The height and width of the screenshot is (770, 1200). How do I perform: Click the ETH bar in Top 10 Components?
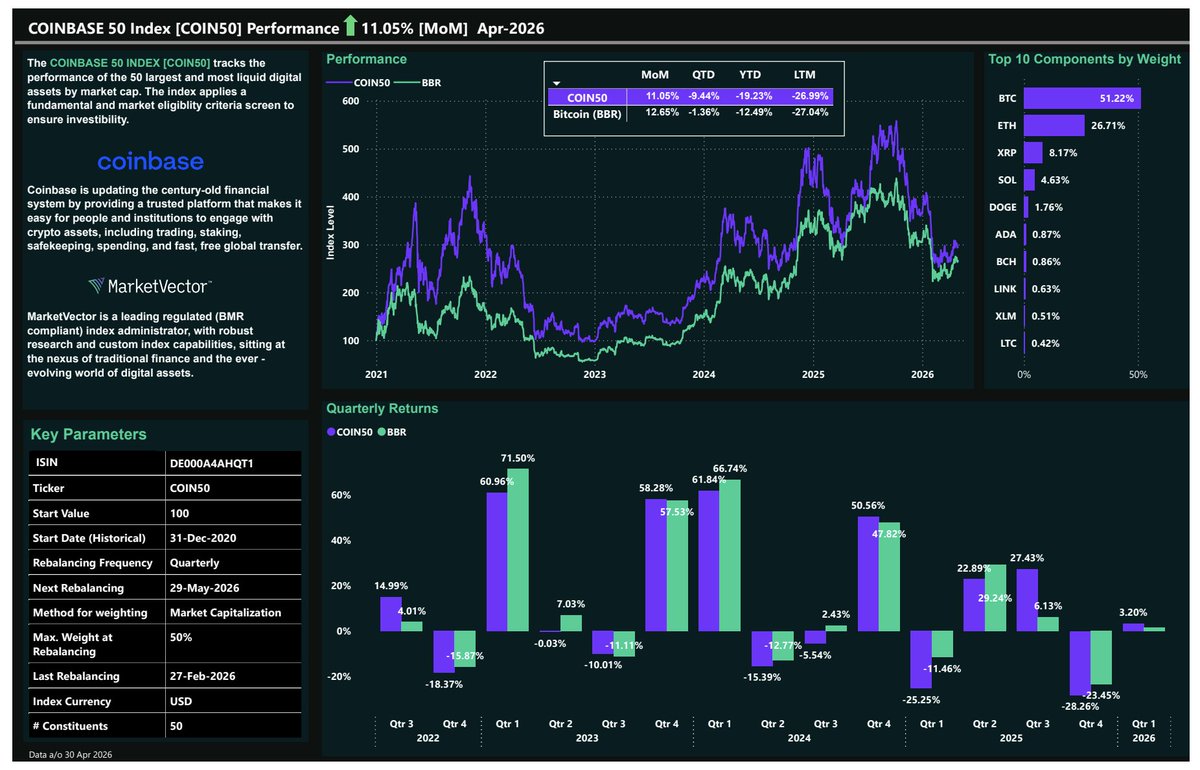click(1054, 125)
